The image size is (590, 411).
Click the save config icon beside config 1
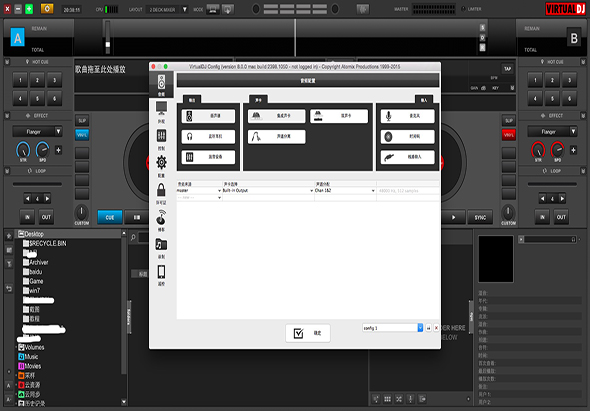428,328
